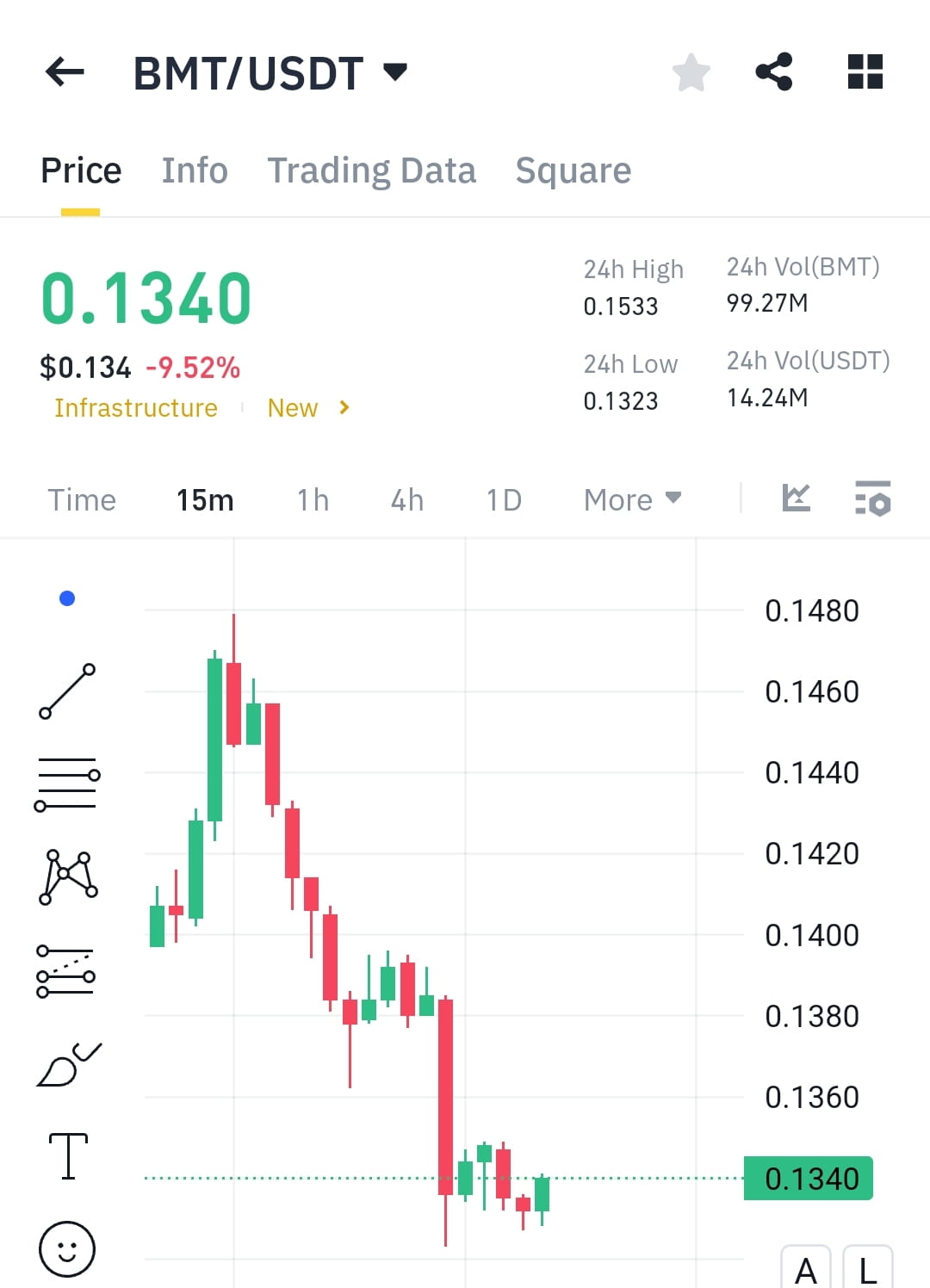Switch to the Trading Data tab
The width and height of the screenshot is (930, 1288).
372,170
